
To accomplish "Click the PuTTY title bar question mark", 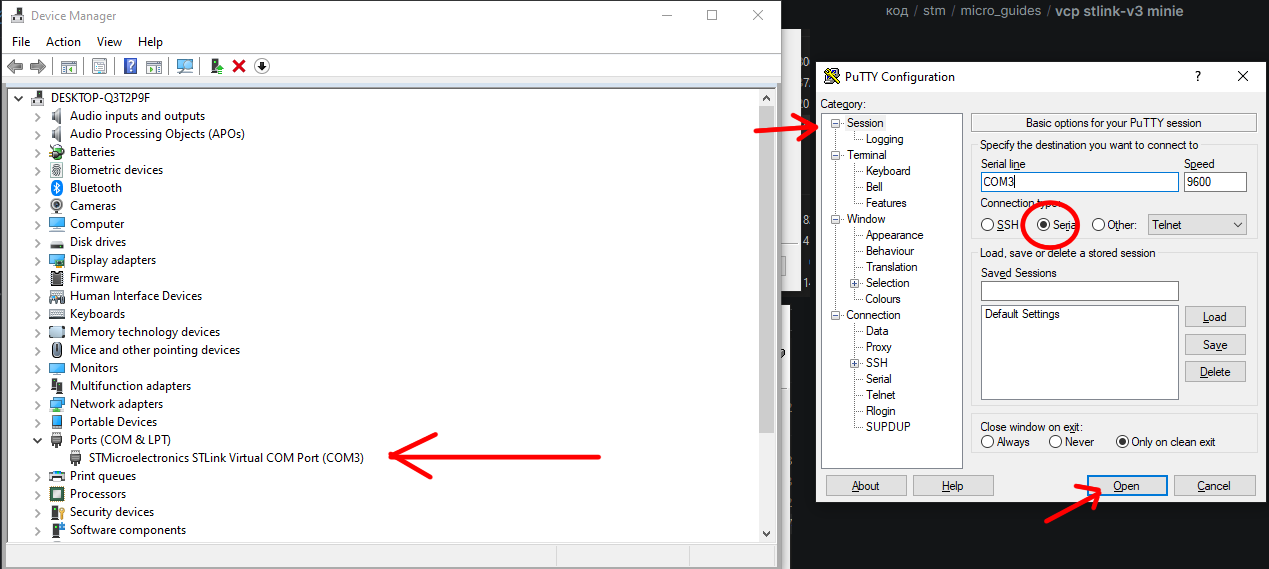I will [x=1198, y=76].
